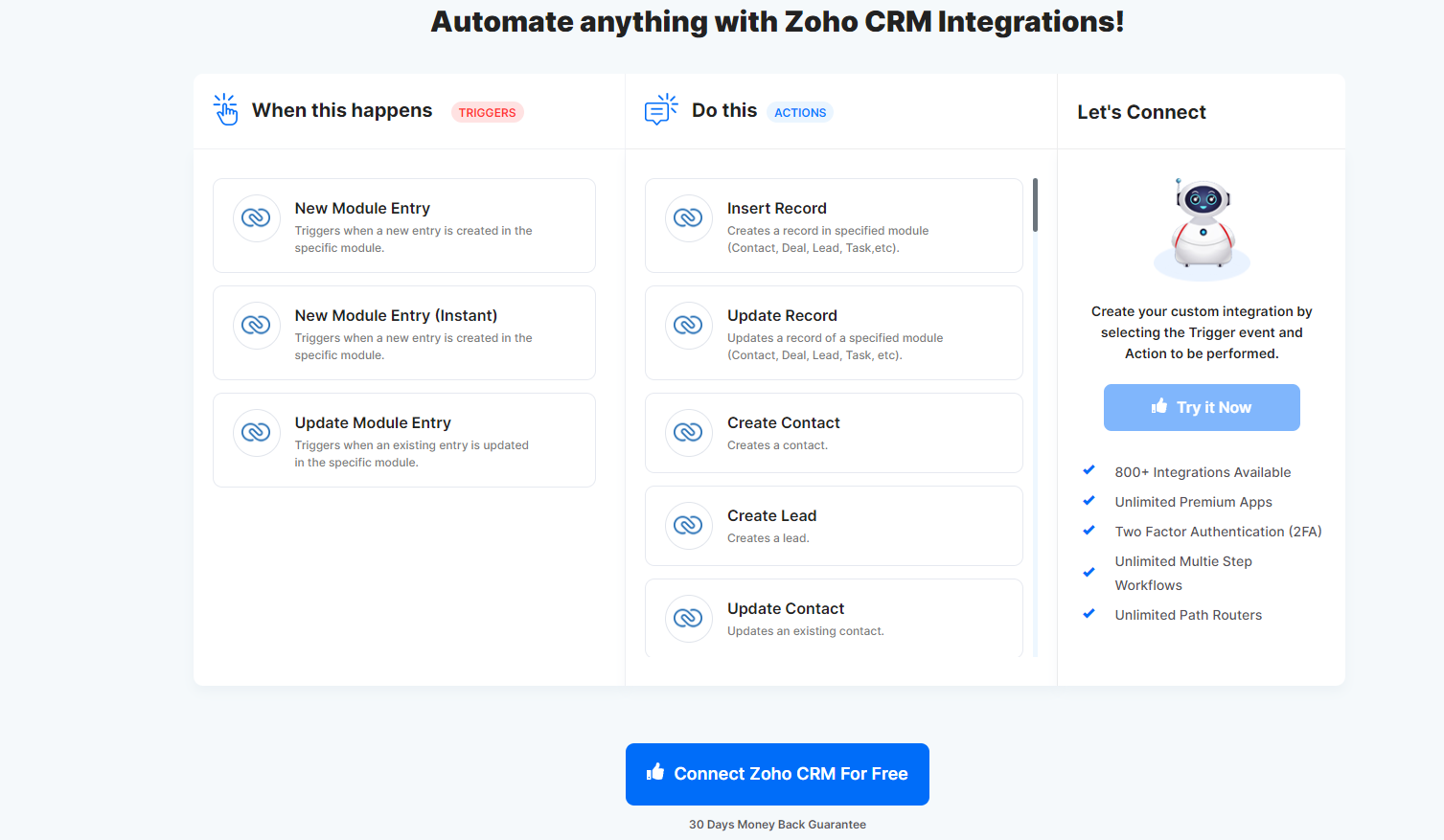
Task: Click the Unlimited Premium Apps text
Action: click(x=1194, y=502)
